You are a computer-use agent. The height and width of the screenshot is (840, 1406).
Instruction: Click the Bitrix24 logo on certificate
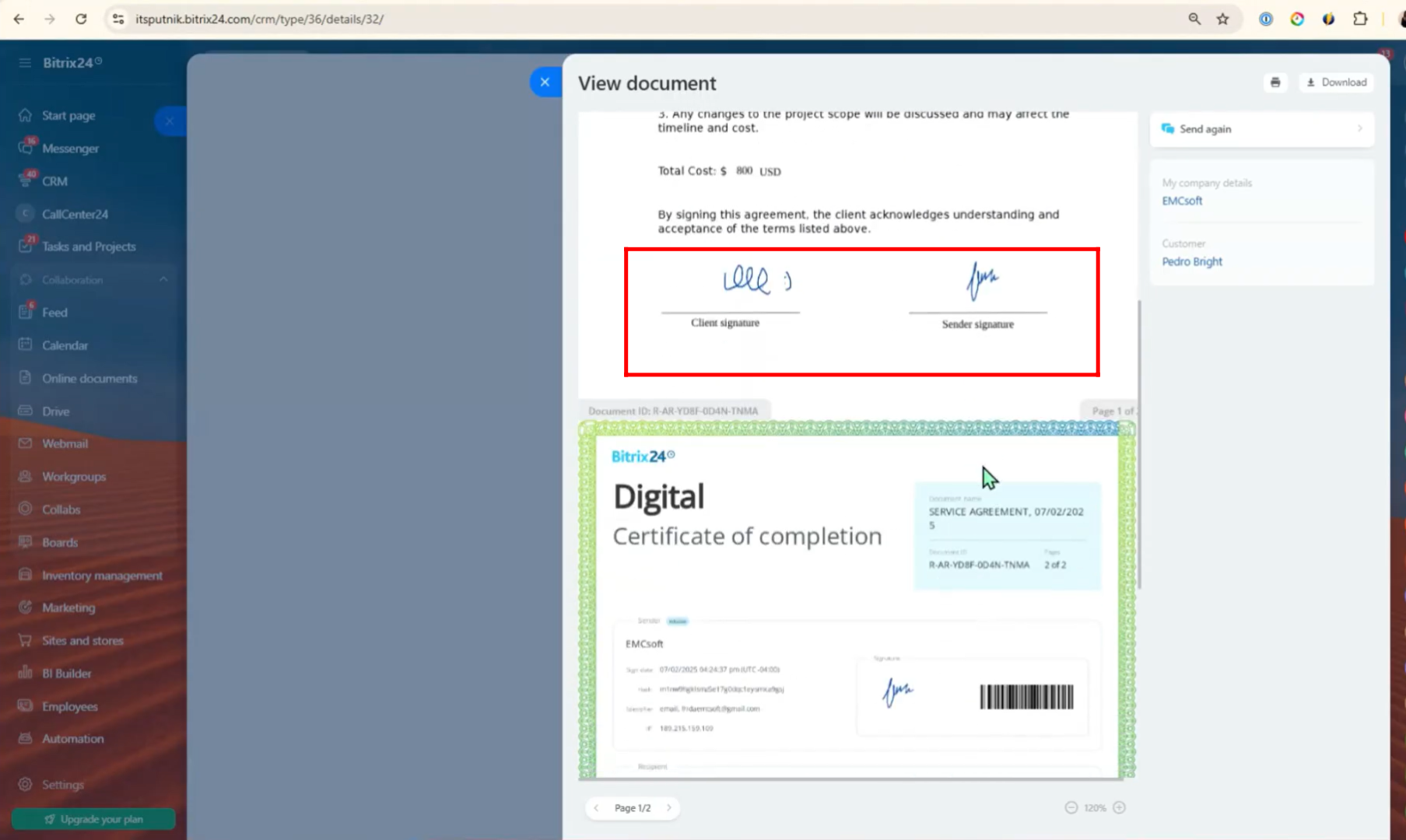[x=643, y=457]
